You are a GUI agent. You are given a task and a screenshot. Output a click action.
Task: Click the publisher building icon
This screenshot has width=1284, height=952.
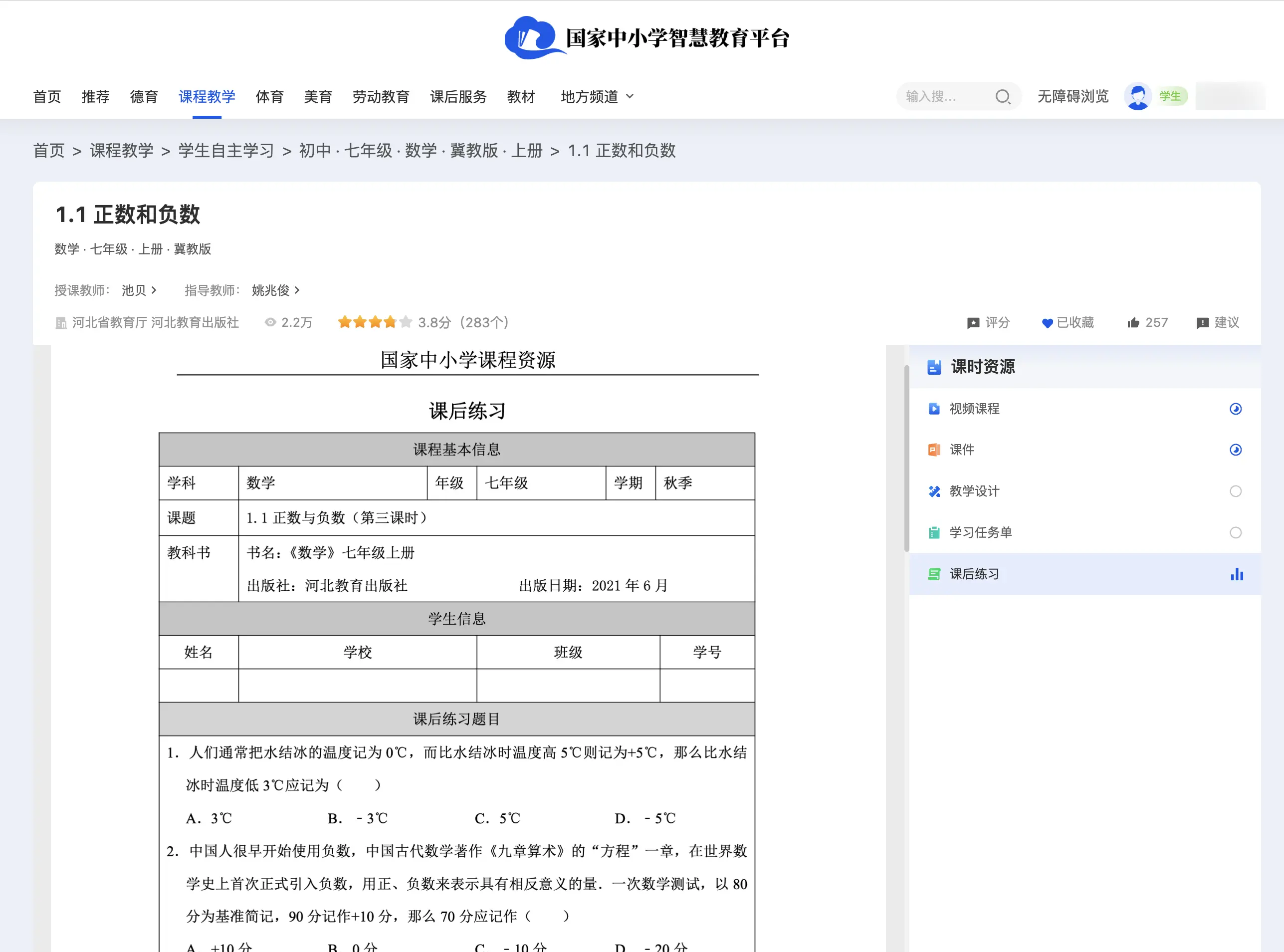(61, 323)
